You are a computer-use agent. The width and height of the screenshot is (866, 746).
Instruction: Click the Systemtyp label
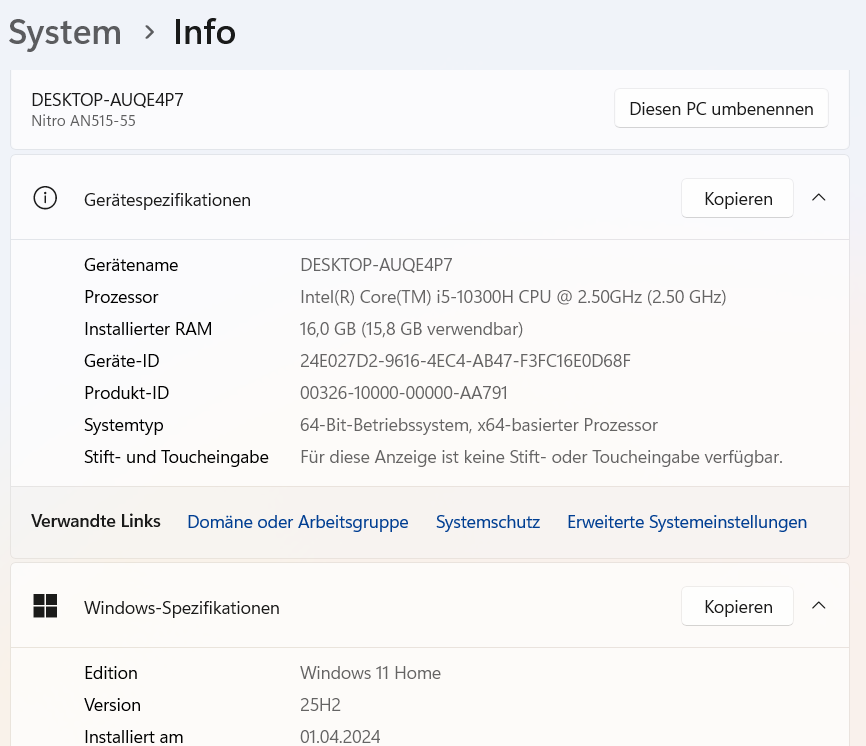click(x=124, y=425)
